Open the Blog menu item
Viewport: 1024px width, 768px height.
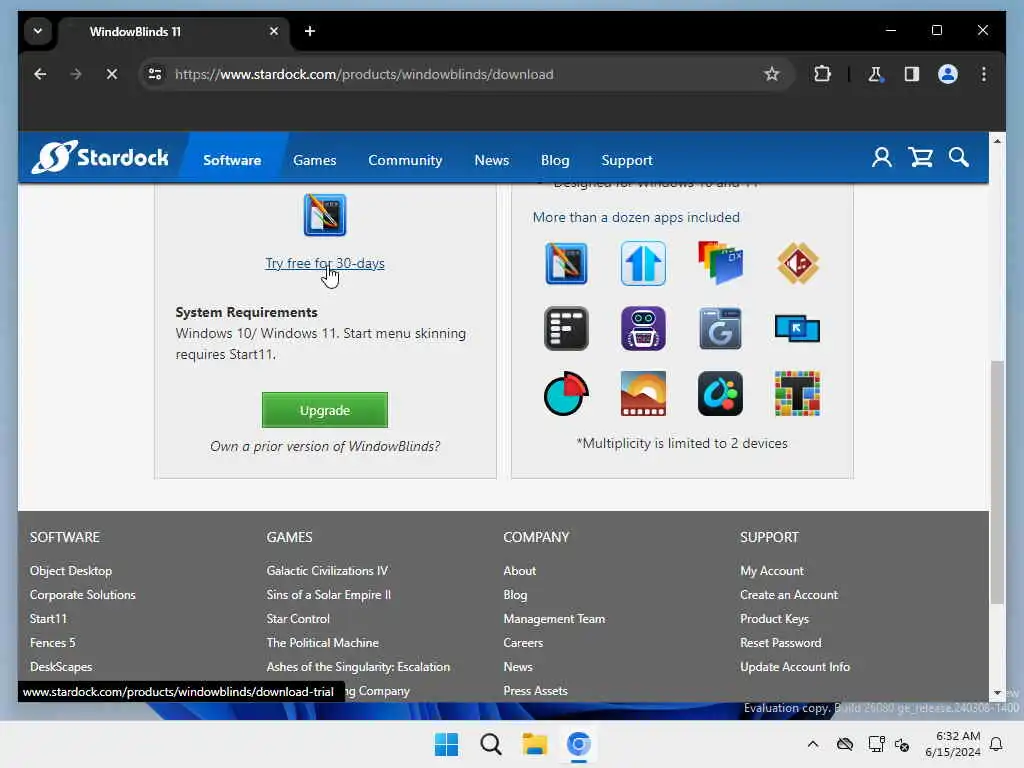coord(554,160)
